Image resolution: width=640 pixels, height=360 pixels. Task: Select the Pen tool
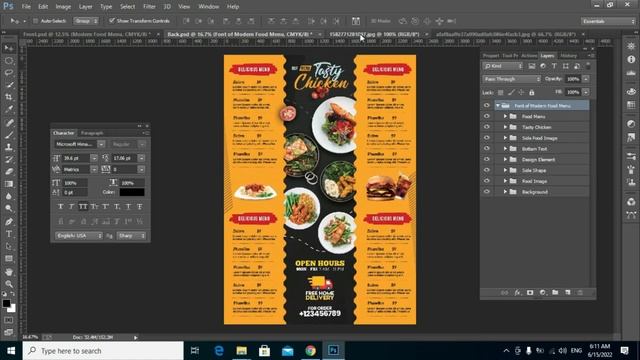pyautogui.click(x=9, y=222)
